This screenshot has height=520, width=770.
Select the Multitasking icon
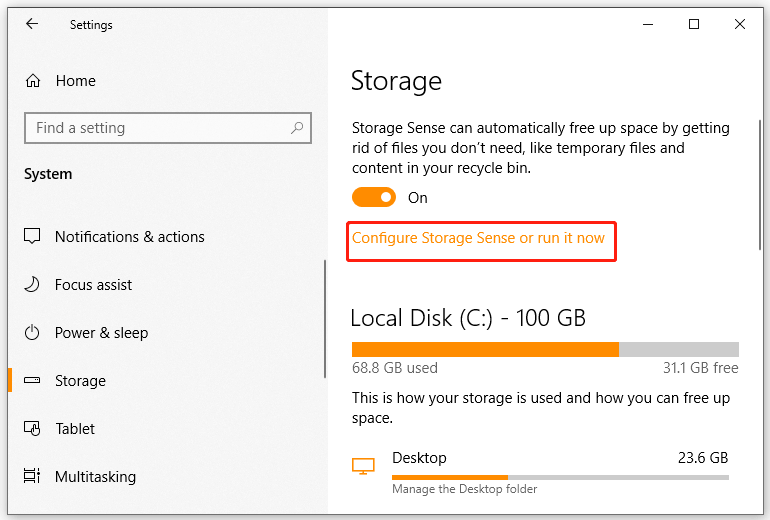click(32, 476)
